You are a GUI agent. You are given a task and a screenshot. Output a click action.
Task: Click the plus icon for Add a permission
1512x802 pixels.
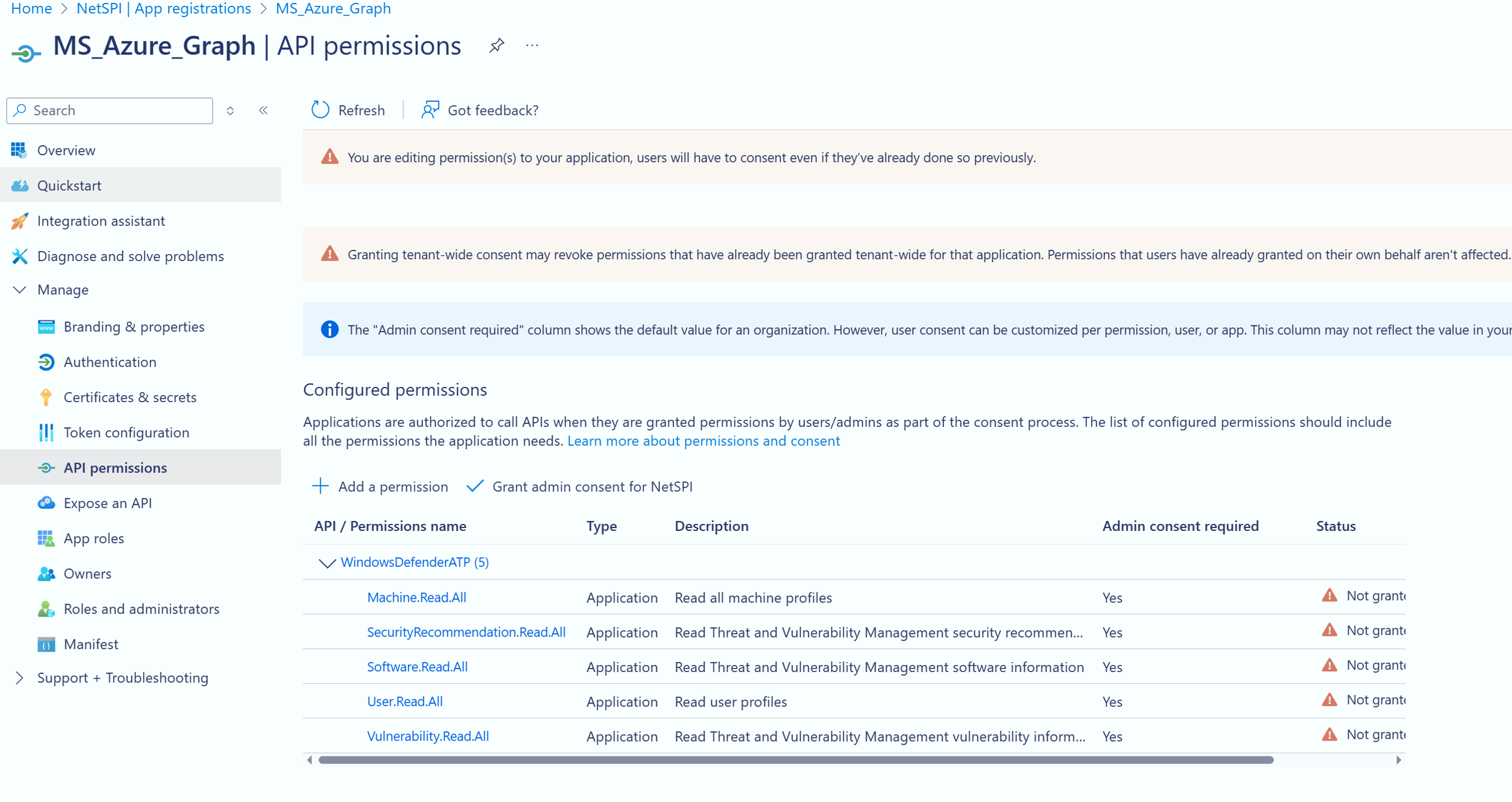tap(320, 486)
